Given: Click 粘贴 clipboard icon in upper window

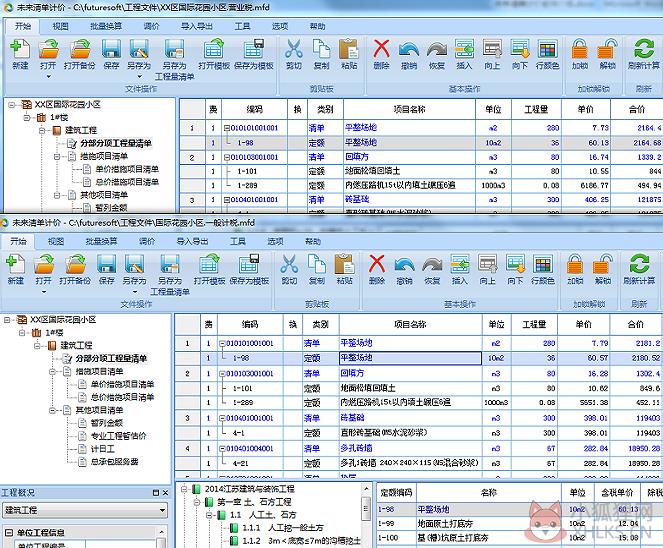Looking at the screenshot, I should click(x=349, y=49).
